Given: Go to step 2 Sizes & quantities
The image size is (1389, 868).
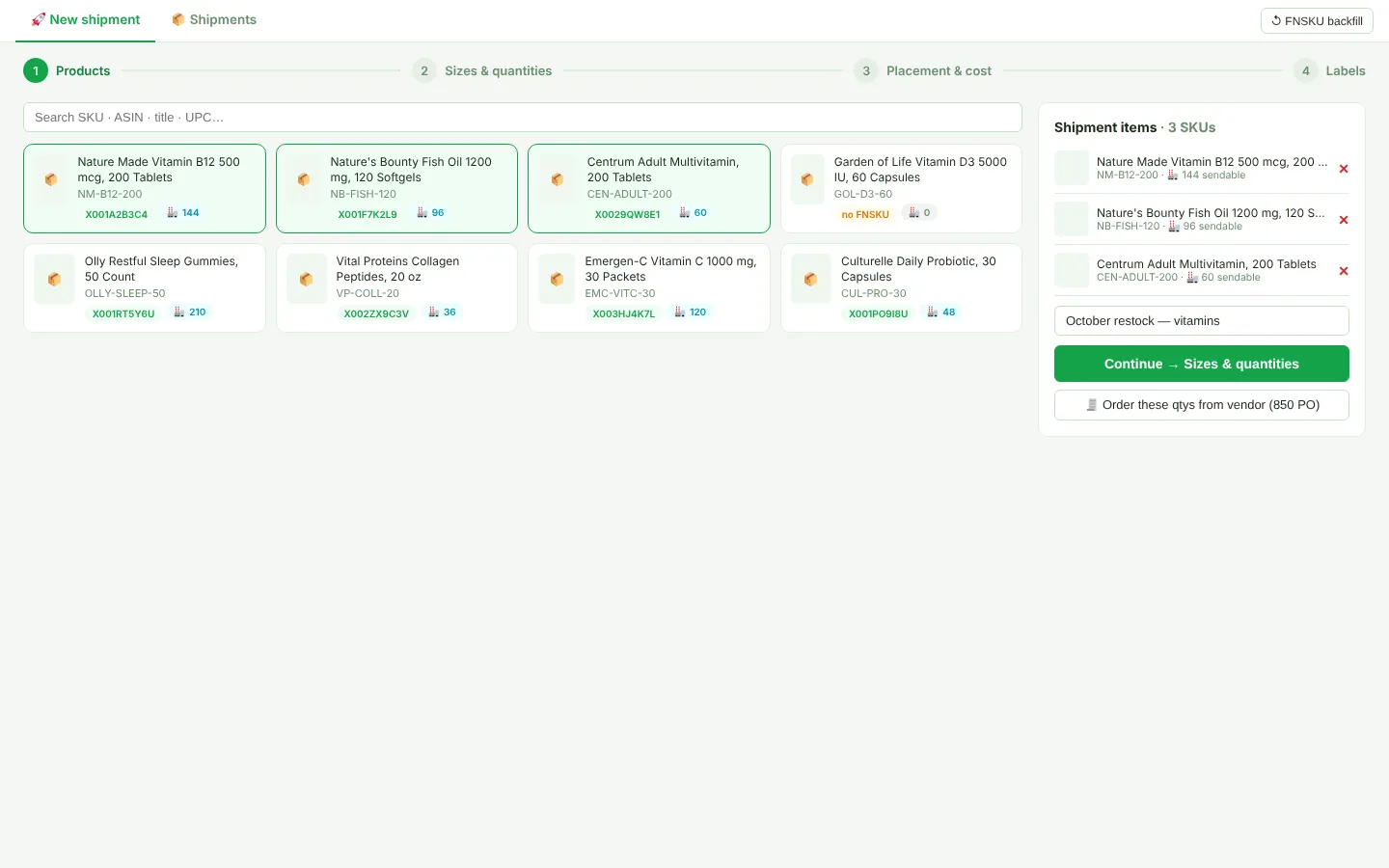Looking at the screenshot, I should (x=482, y=70).
